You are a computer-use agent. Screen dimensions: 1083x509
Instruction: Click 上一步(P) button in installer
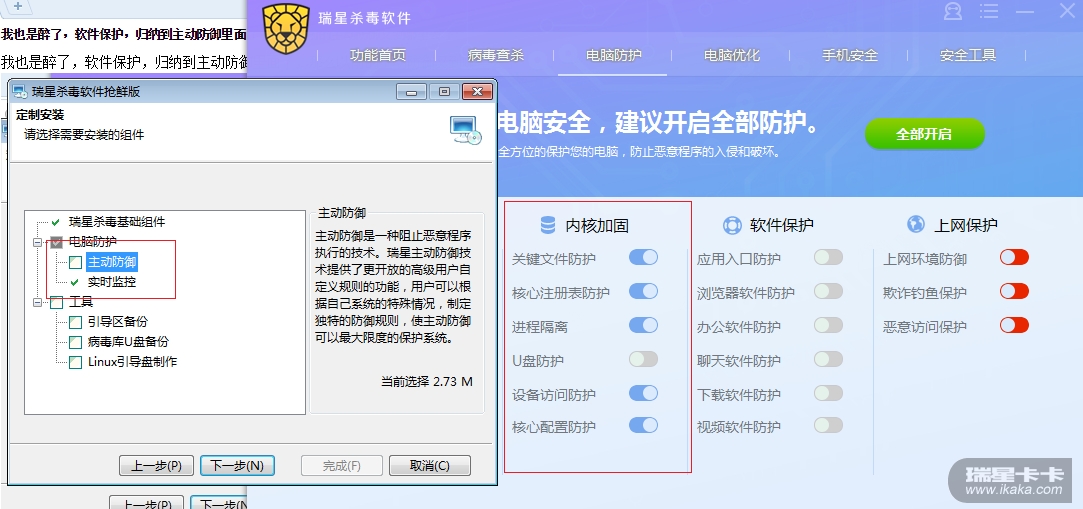coord(156,465)
